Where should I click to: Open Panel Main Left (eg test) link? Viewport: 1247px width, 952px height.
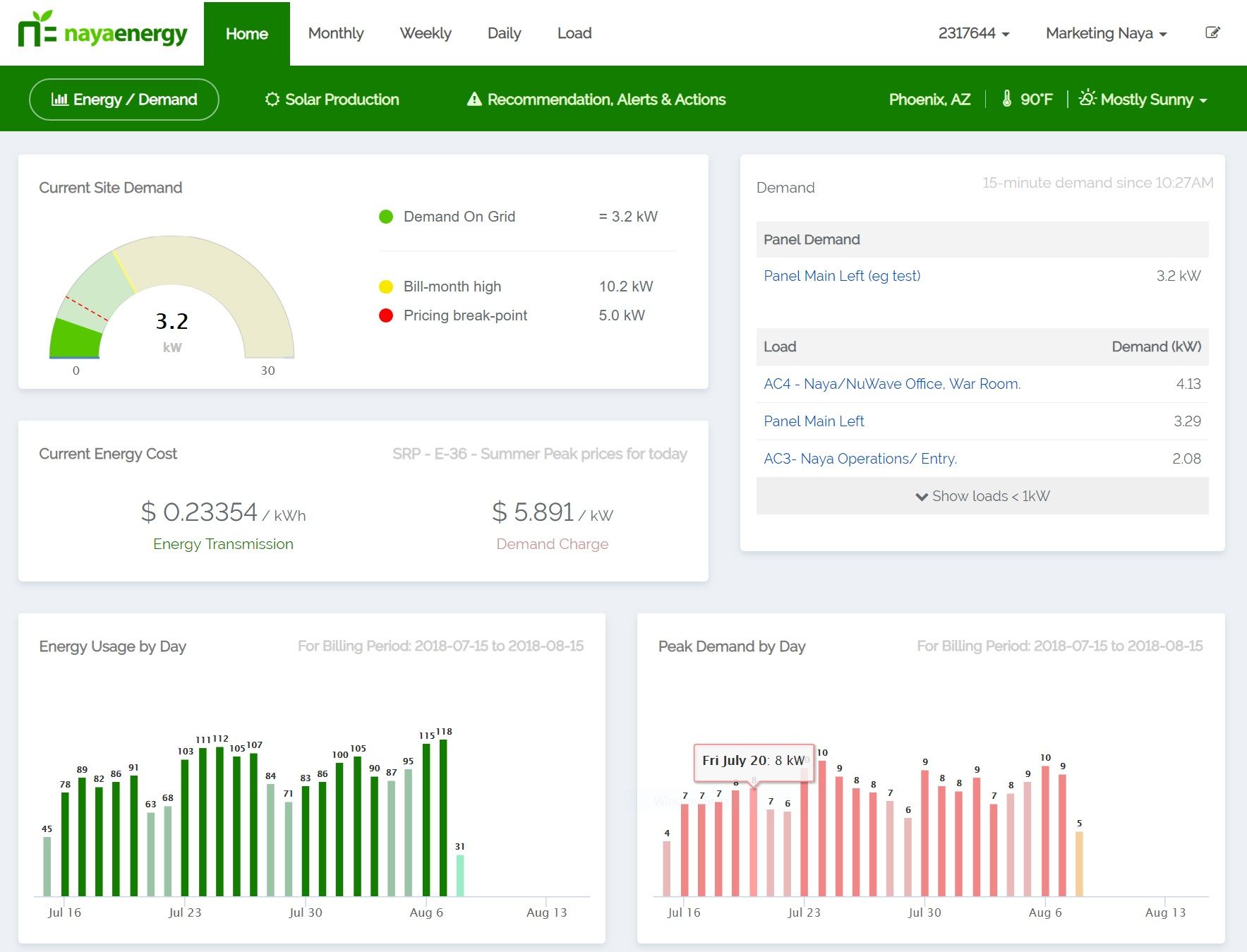(x=841, y=276)
